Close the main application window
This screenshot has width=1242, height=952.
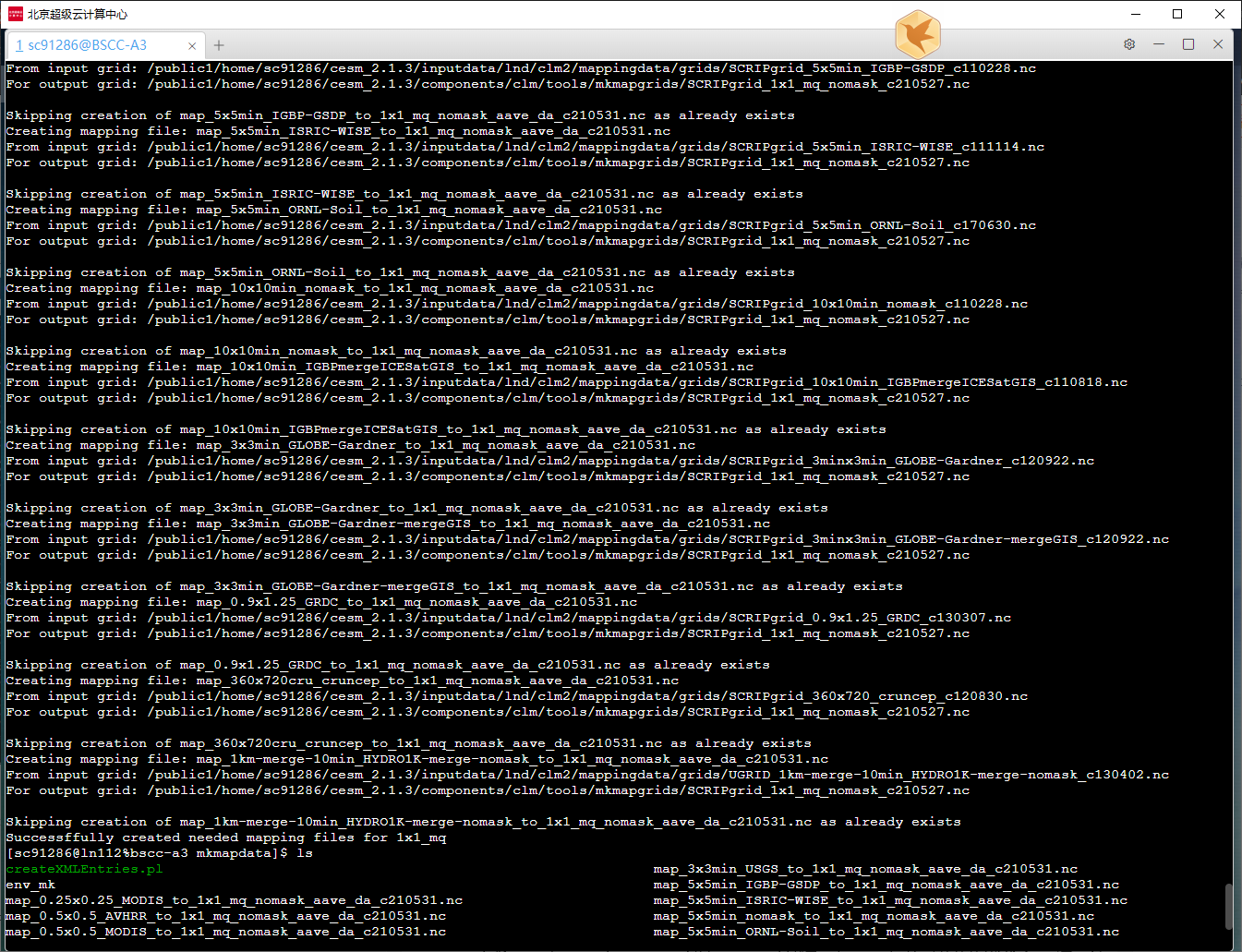1220,14
